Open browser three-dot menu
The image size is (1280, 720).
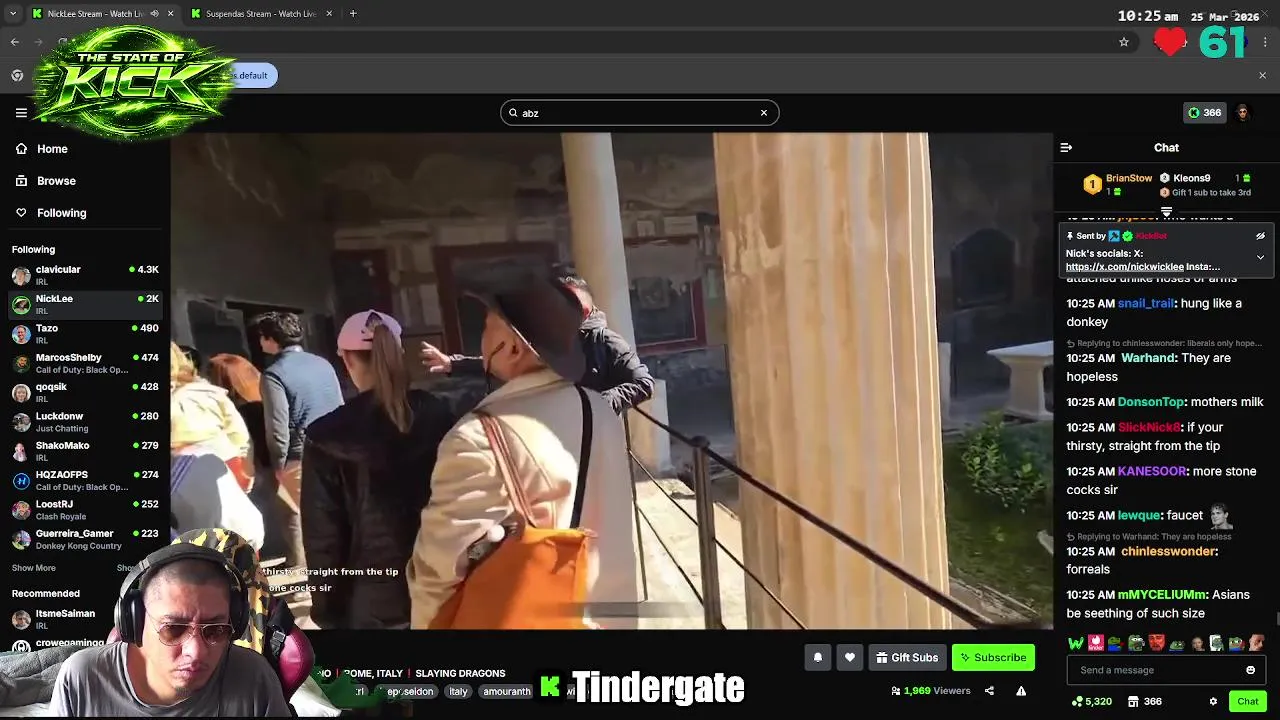click(x=1266, y=42)
